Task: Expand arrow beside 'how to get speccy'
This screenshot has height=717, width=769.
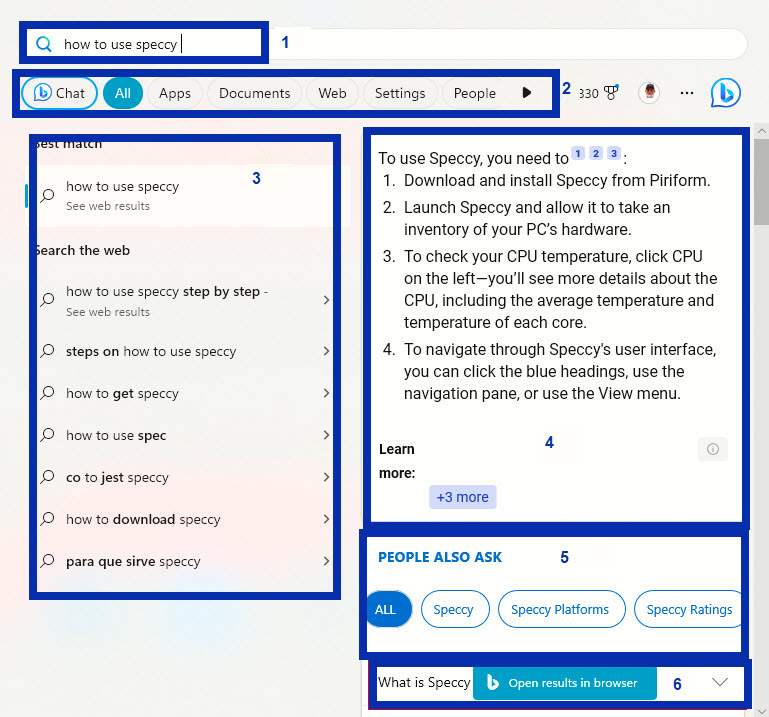Action: click(x=326, y=393)
